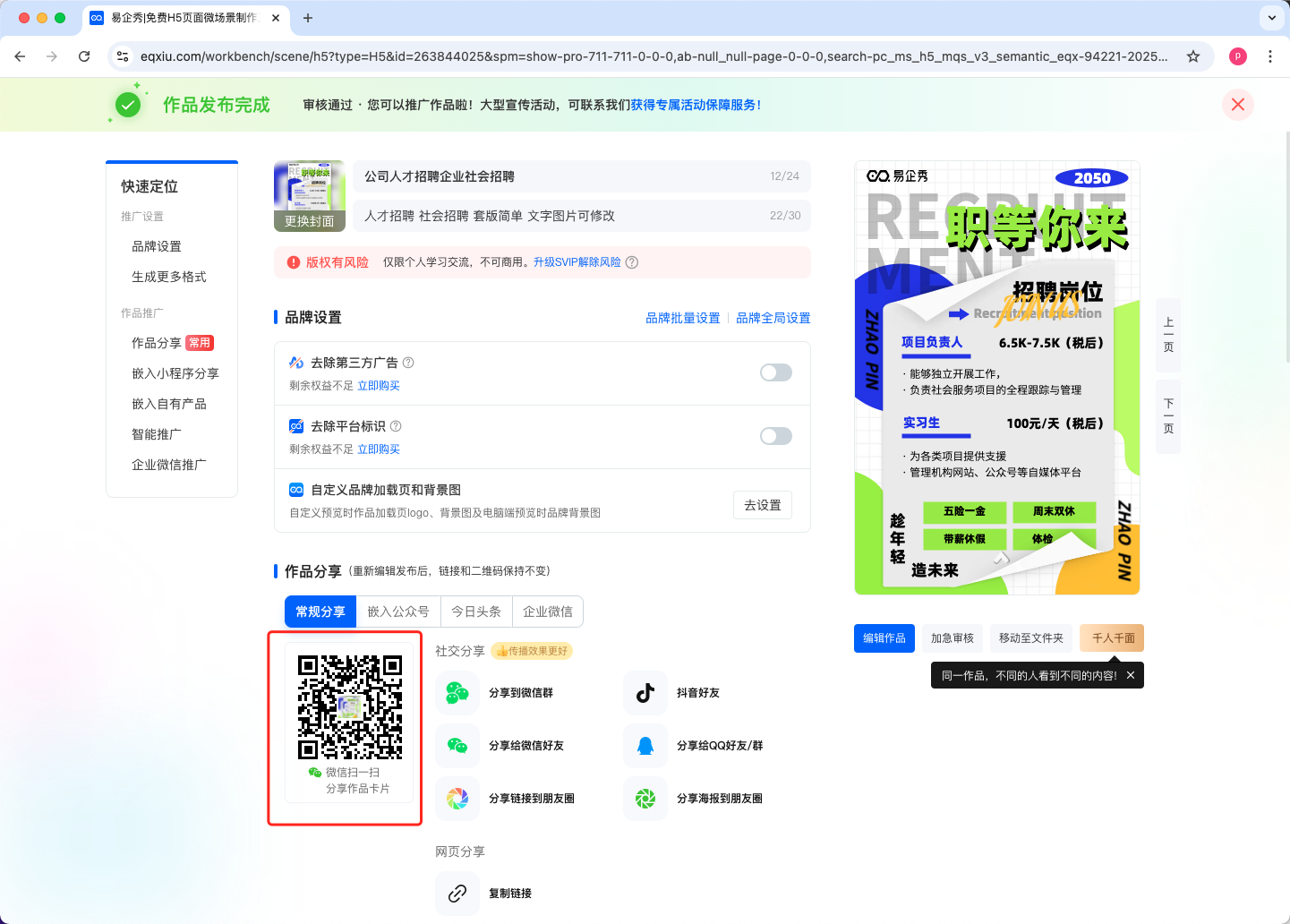
Task: Dismiss the 千人千面 tooltip with X
Action: coord(1131,676)
